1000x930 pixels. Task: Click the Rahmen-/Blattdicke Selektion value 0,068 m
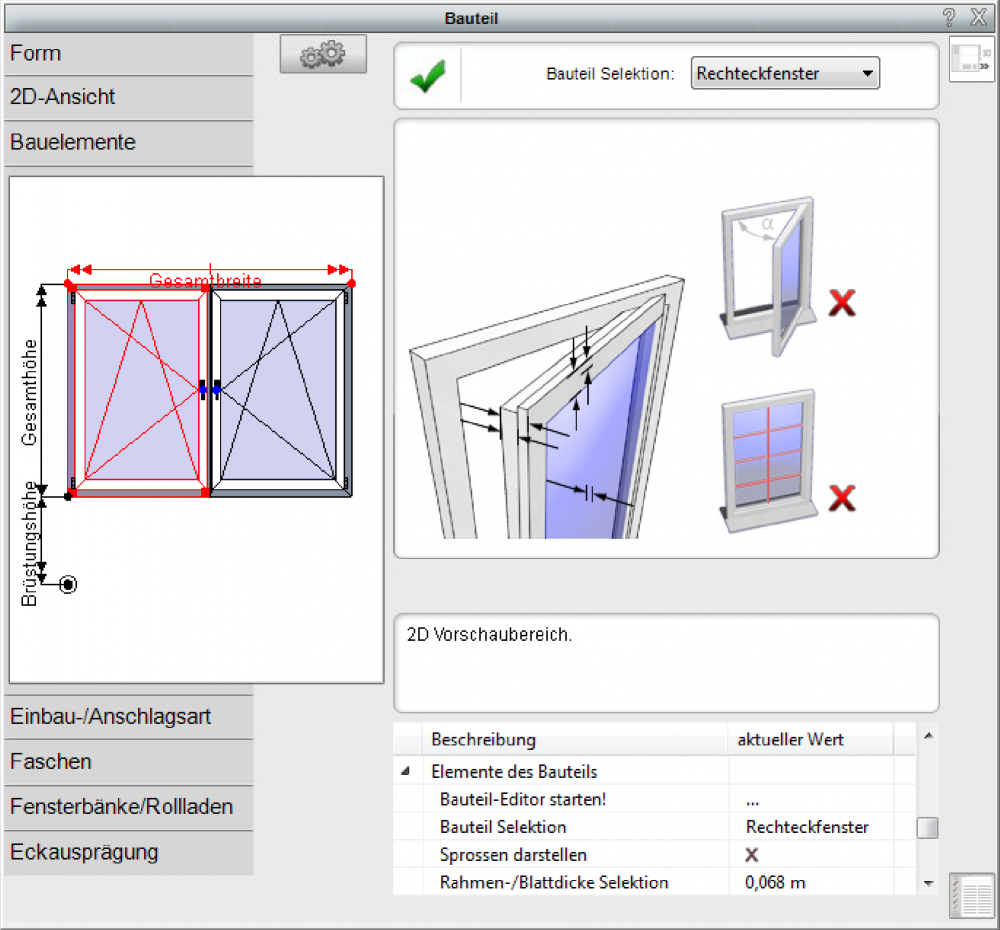[x=775, y=882]
